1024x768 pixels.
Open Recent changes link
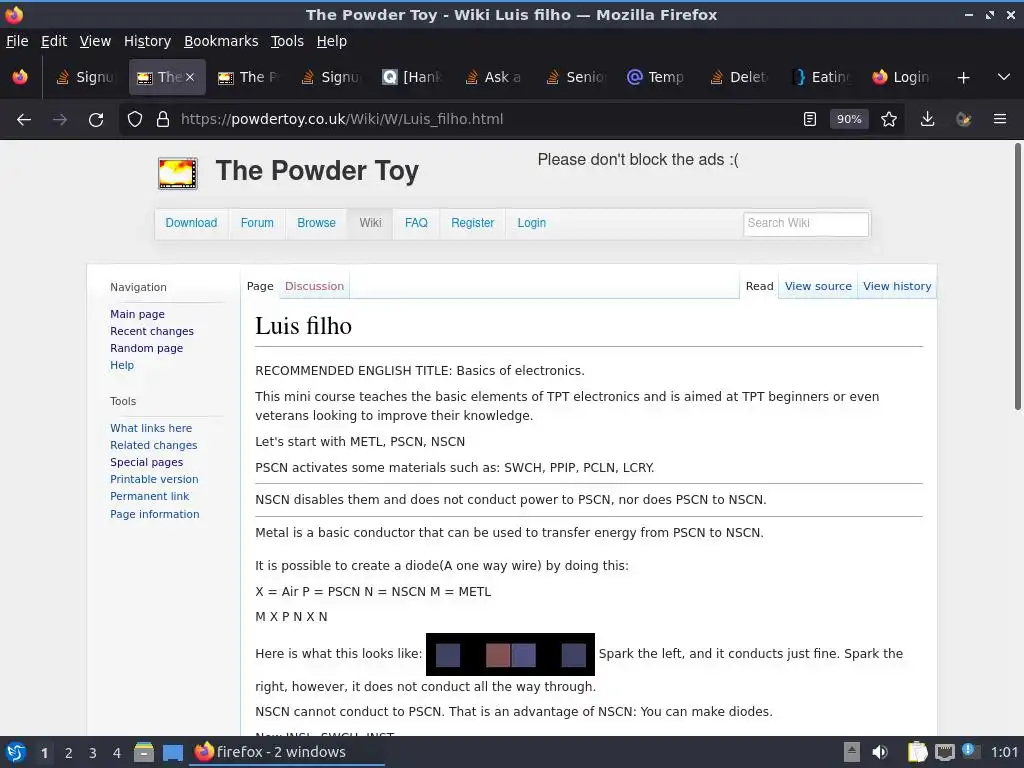coord(152,331)
